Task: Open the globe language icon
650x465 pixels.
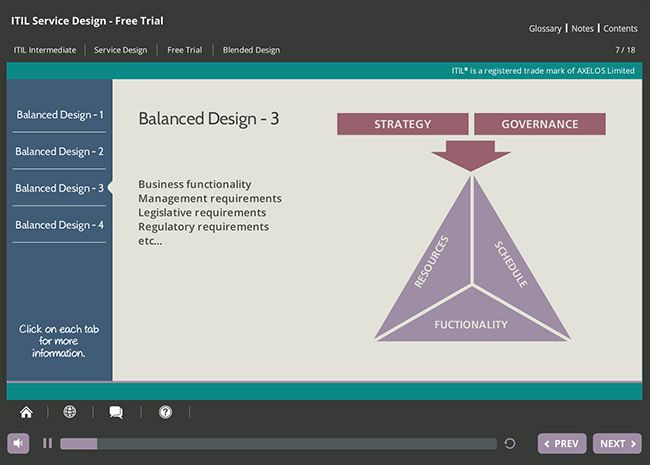Action: [x=70, y=412]
